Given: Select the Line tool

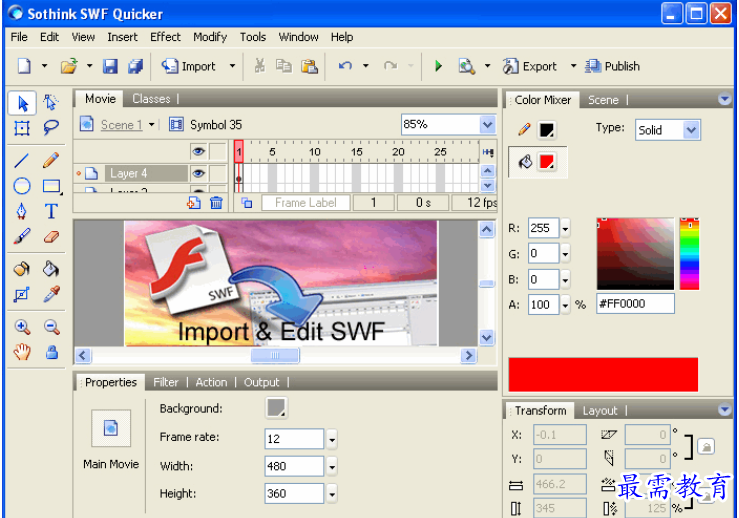Looking at the screenshot, I should [22, 161].
